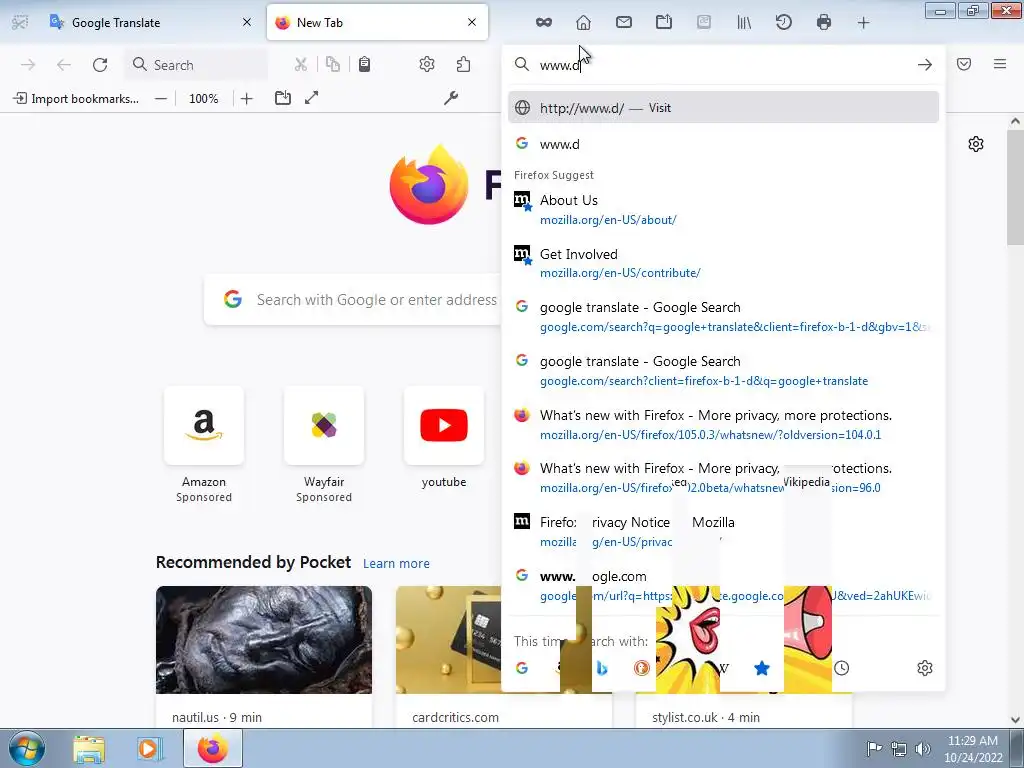Click the Save page folder icon
The width and height of the screenshot is (1024, 768).
pyautogui.click(x=283, y=98)
